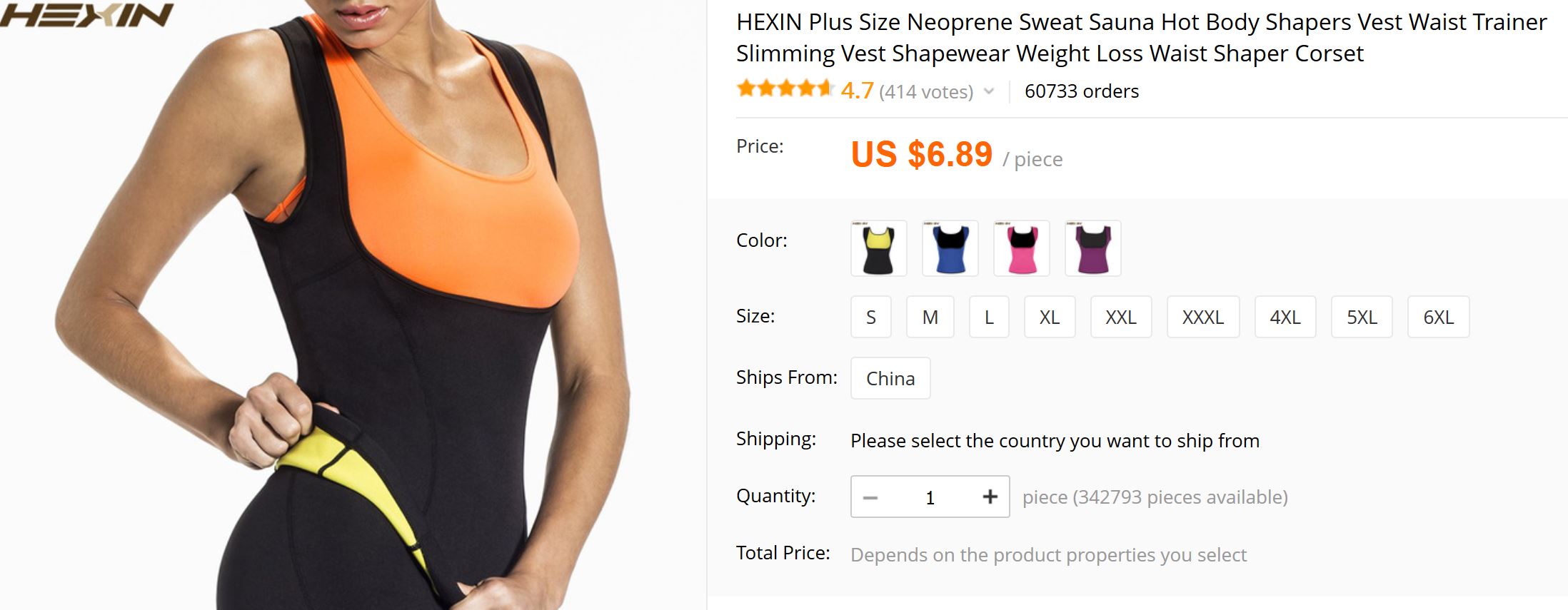This screenshot has height=610, width=1568.
Task: Click the HEXIN brand logo
Action: [86, 14]
